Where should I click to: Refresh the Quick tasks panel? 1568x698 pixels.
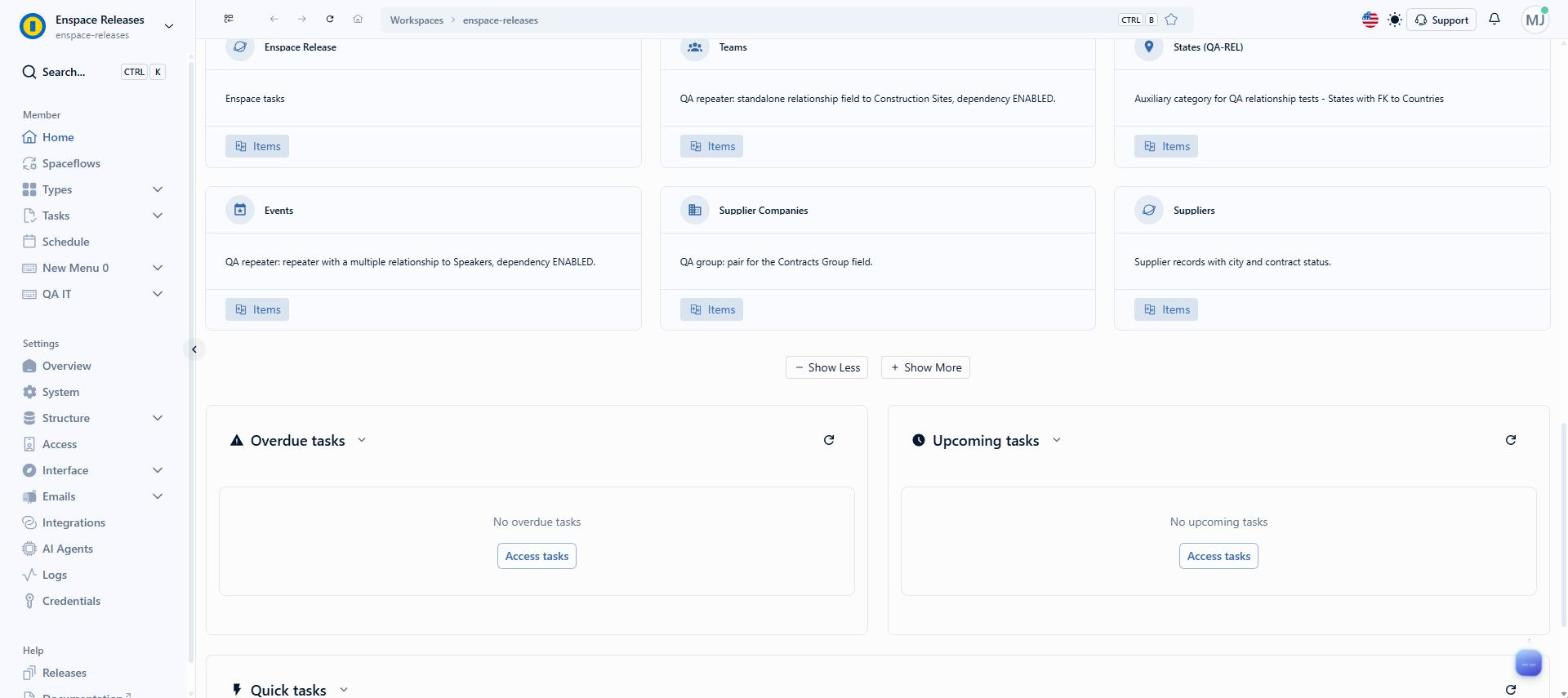coord(1511,690)
